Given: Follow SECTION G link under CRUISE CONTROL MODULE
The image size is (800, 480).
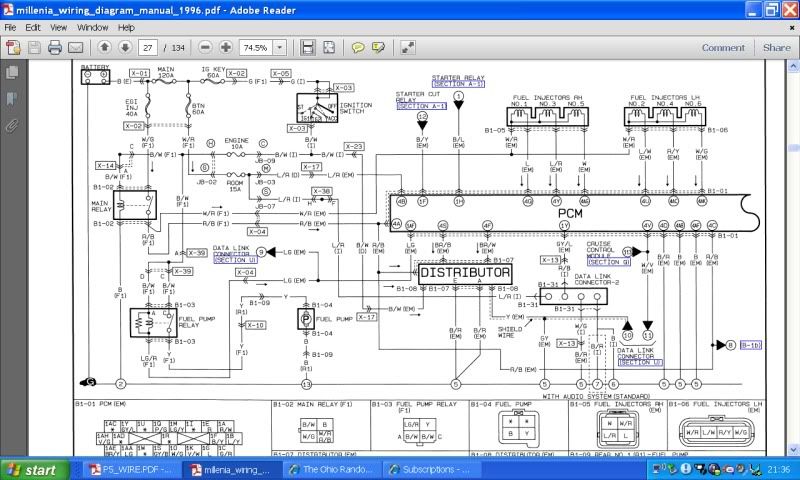Looking at the screenshot, I should [x=609, y=262].
